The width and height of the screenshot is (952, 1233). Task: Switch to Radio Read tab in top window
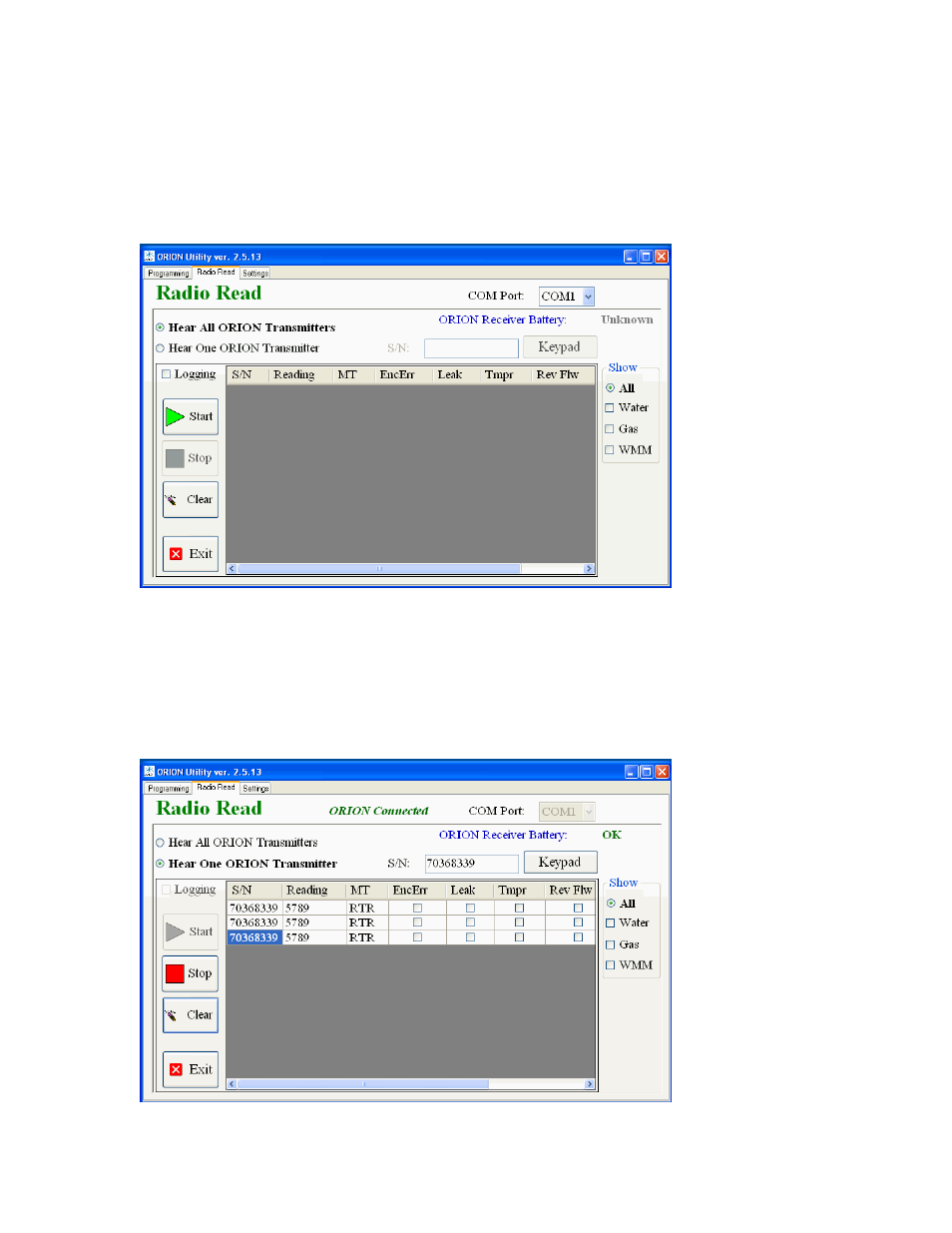(x=216, y=273)
